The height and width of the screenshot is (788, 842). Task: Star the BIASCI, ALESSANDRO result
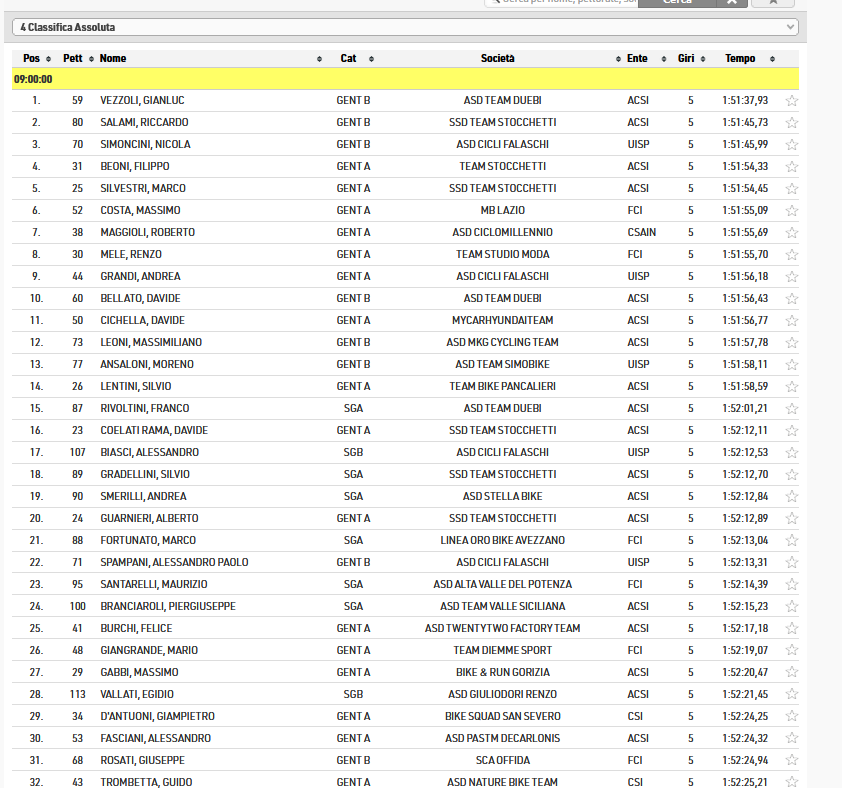[792, 453]
